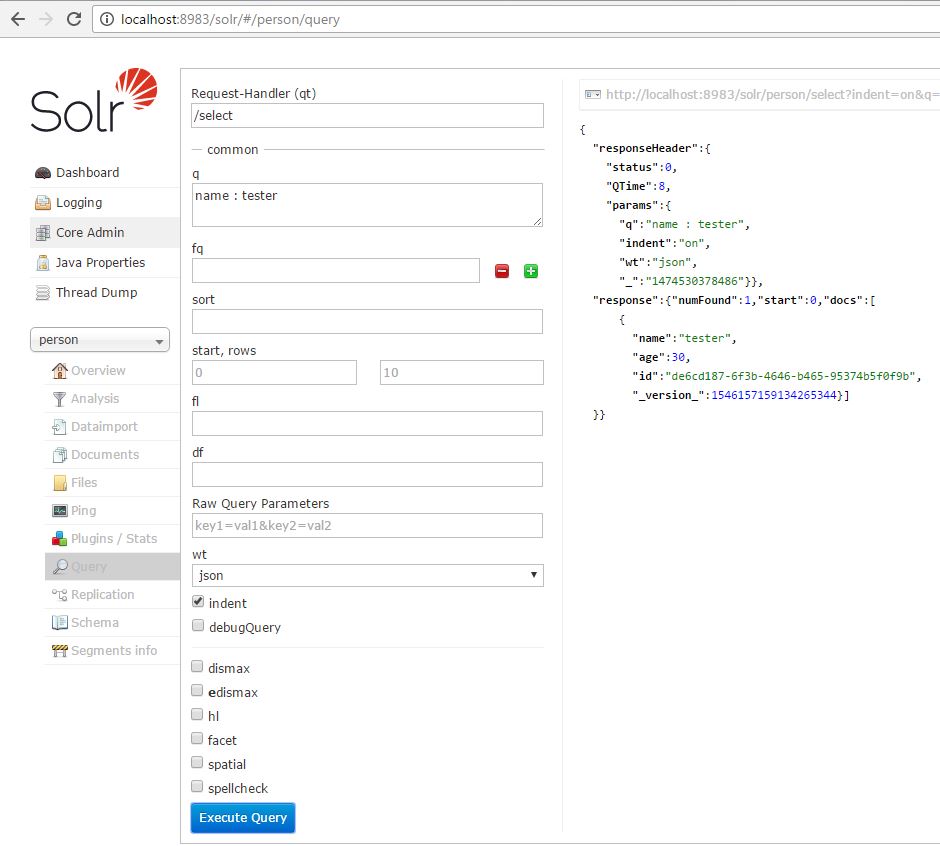Open Dashboard in the main menu

click(x=88, y=173)
